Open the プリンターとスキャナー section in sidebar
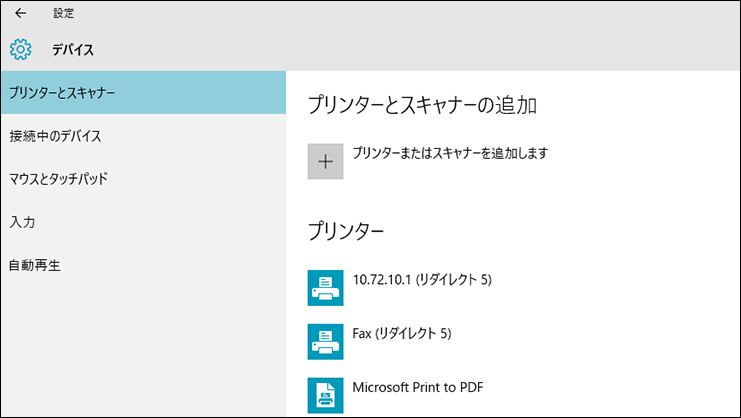This screenshot has height=418, width=741. coord(143,93)
